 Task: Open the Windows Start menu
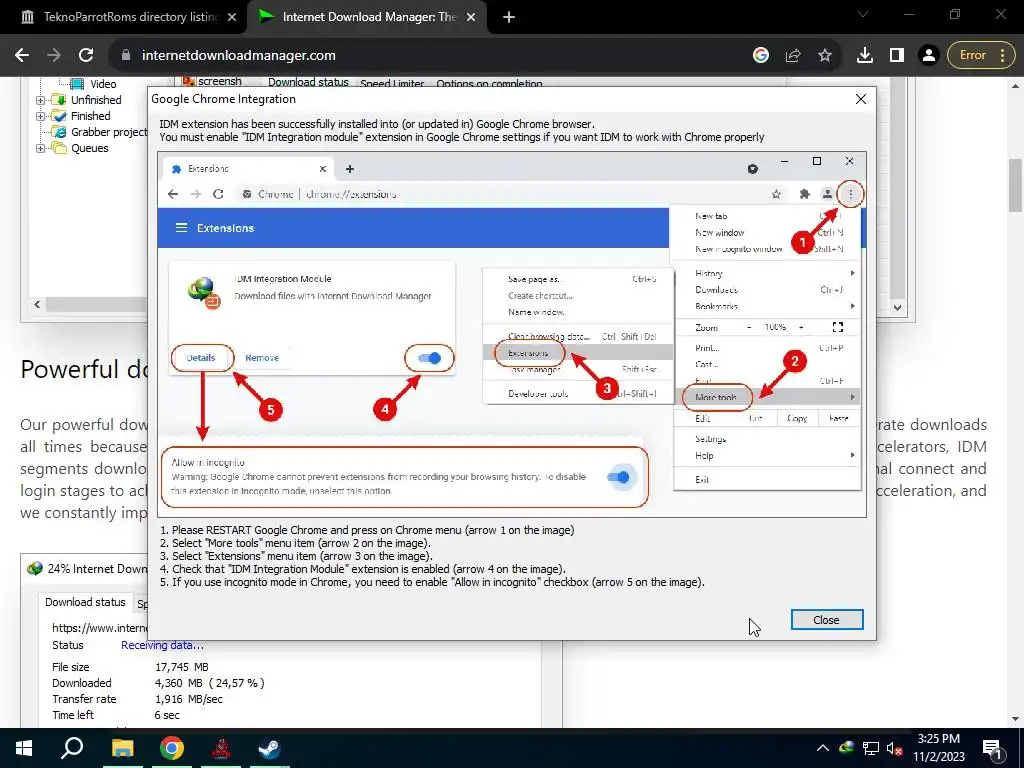point(24,748)
